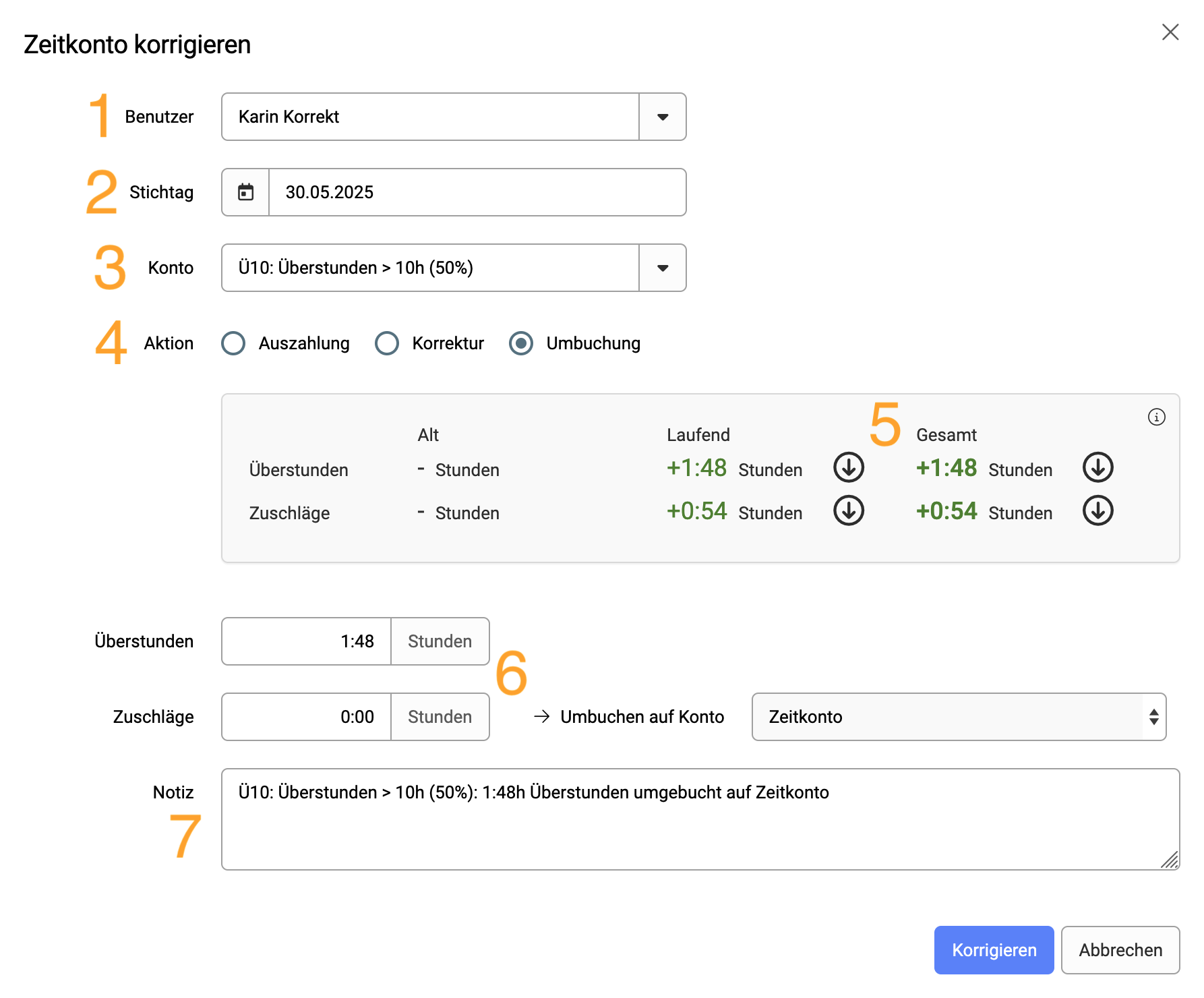The width and height of the screenshot is (1204, 998).
Task: Click the Stunden suffix beside Zuschläge input
Action: click(440, 717)
